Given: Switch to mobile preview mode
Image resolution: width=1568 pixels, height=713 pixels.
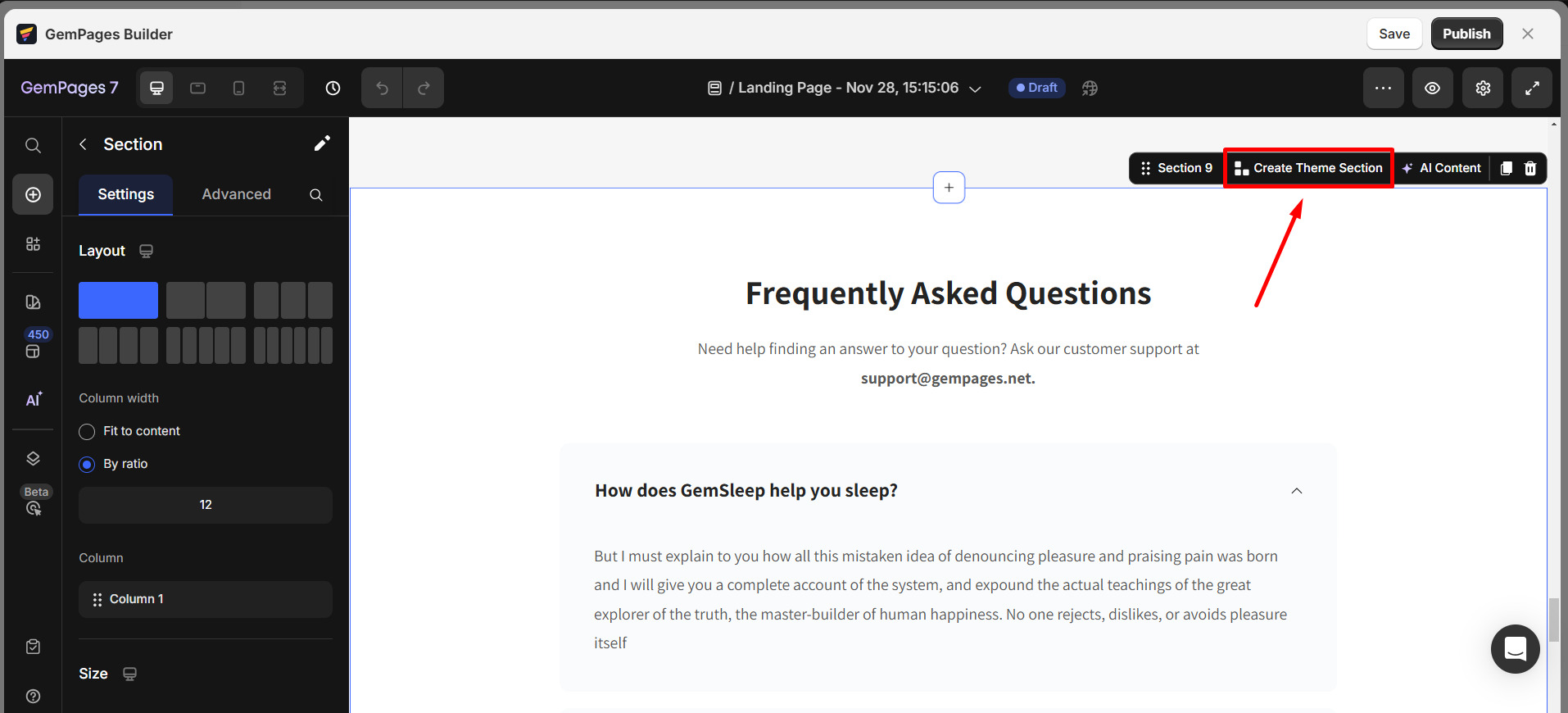Looking at the screenshot, I should (x=238, y=88).
